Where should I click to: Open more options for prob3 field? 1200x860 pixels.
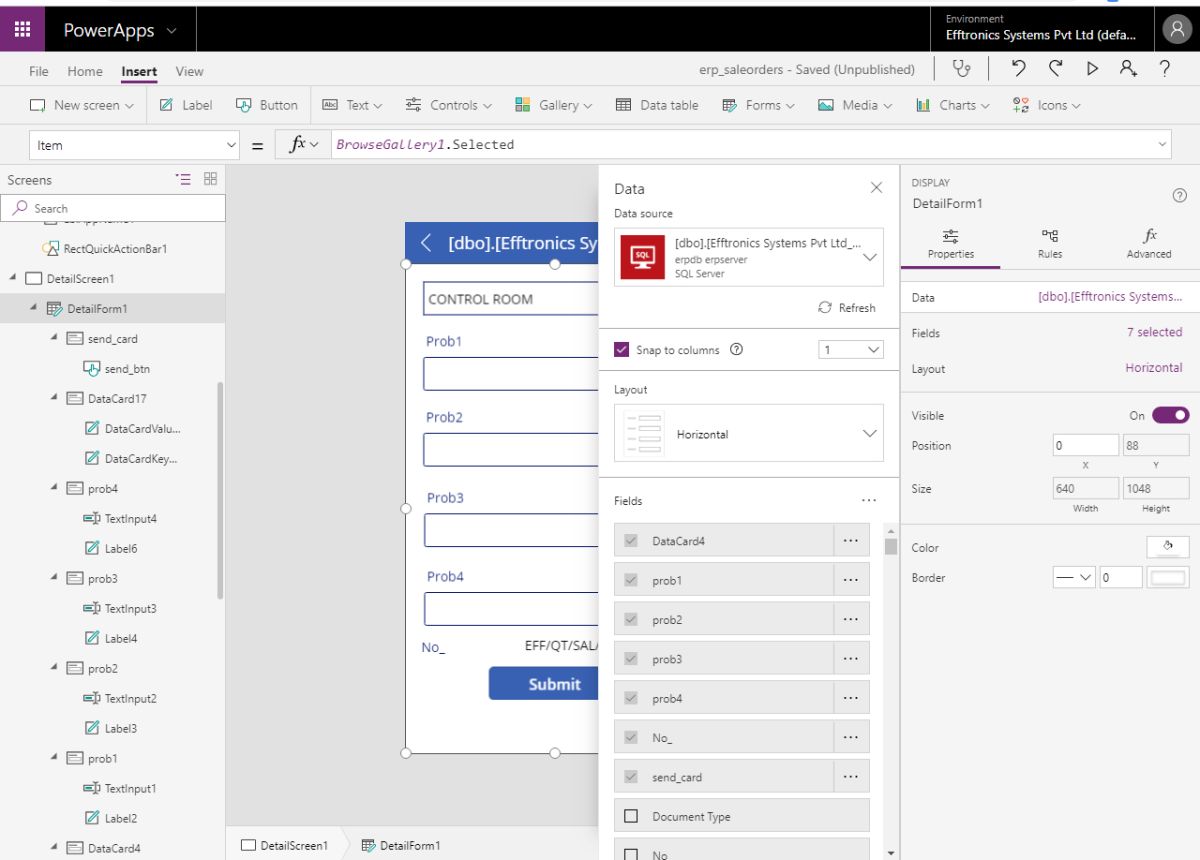[x=851, y=659]
